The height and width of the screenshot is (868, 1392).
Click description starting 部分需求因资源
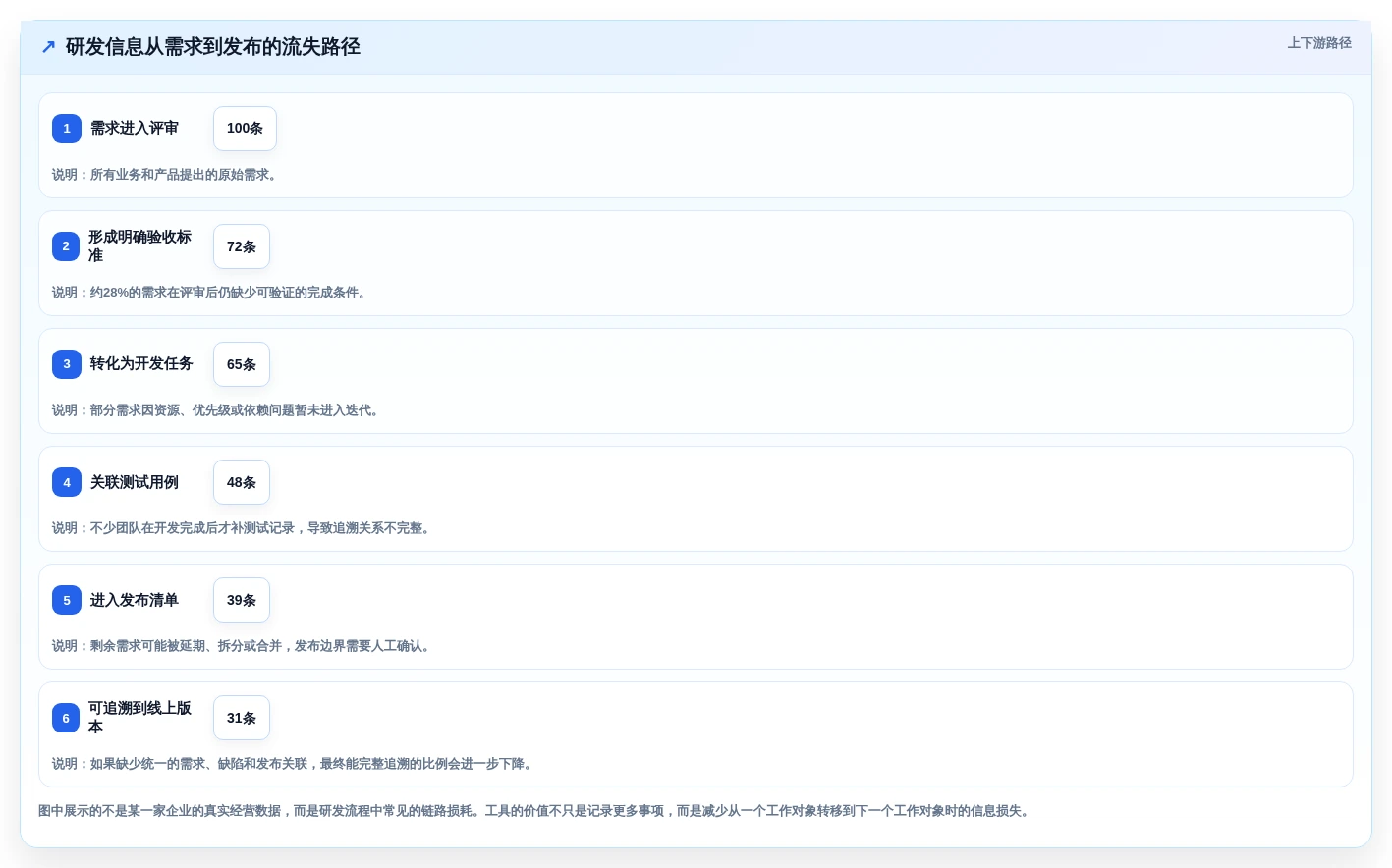pyautogui.click(x=217, y=410)
